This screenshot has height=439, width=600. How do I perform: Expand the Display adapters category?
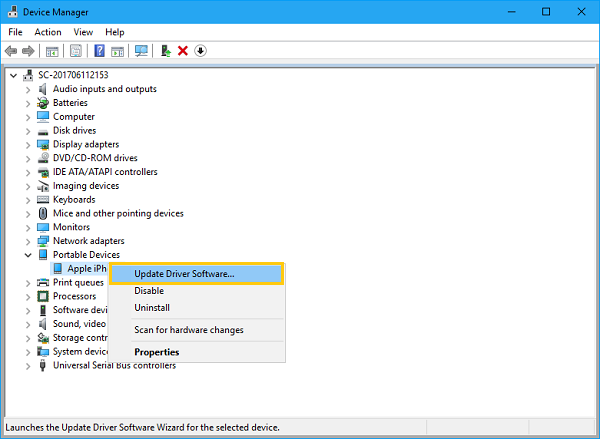click(28, 145)
